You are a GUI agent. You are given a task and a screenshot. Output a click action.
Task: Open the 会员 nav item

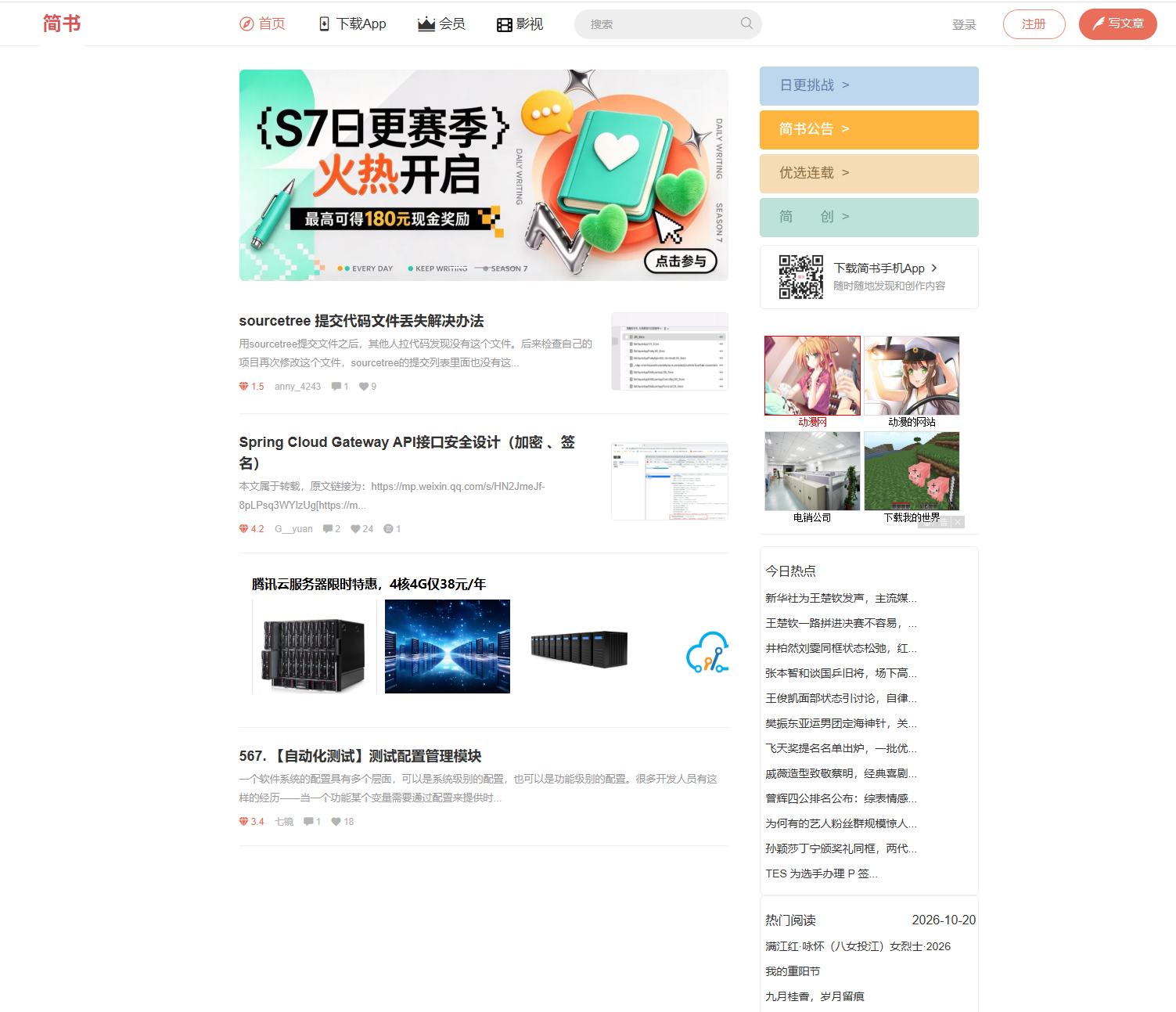pos(441,23)
